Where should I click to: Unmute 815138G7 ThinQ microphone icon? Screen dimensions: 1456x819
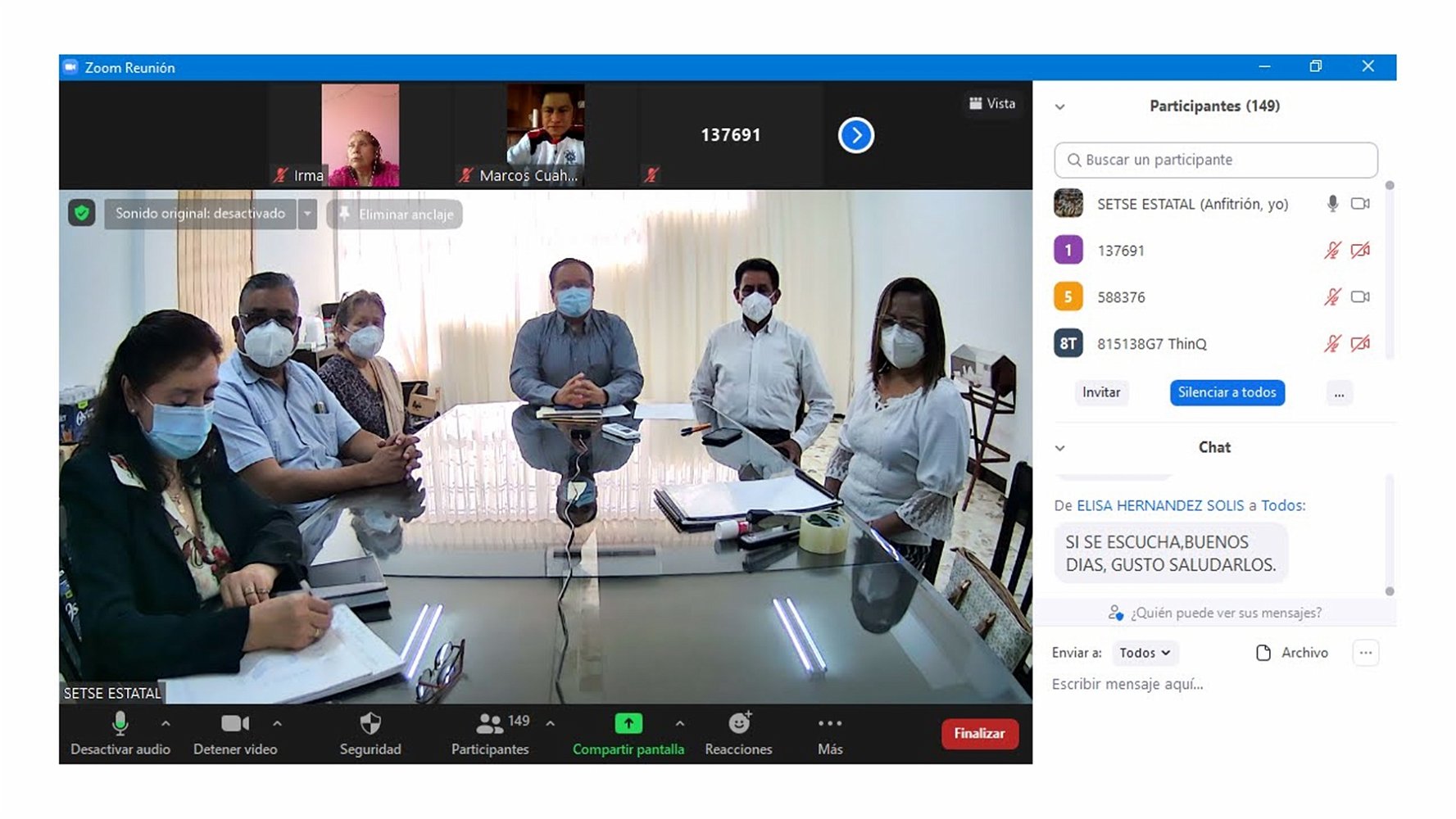click(x=1333, y=344)
